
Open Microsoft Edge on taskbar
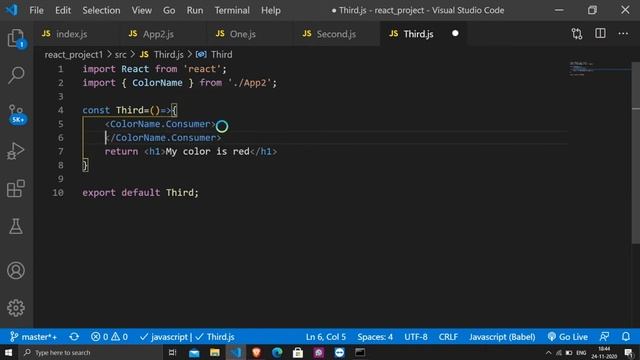click(x=277, y=352)
